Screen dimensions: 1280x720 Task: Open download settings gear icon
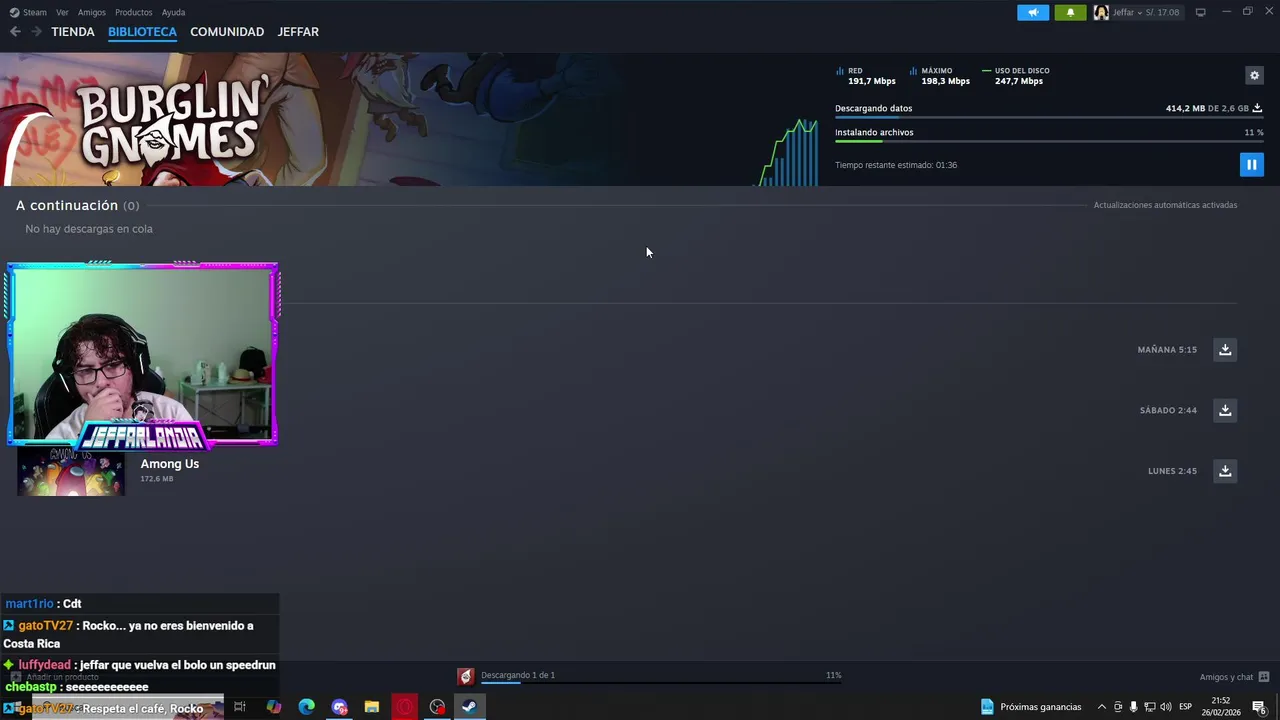pos(1254,75)
